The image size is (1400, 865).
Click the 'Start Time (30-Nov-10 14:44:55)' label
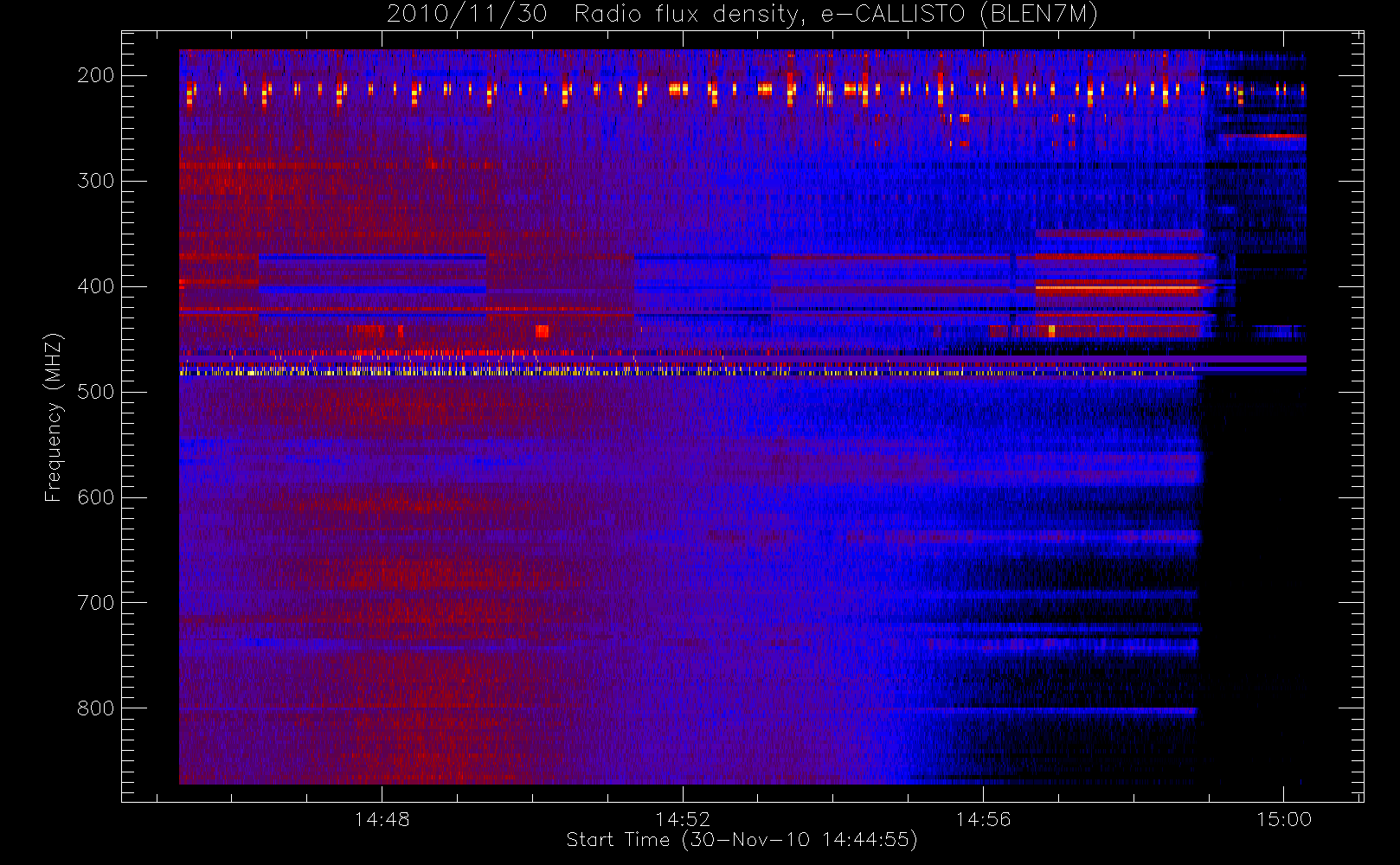742,840
